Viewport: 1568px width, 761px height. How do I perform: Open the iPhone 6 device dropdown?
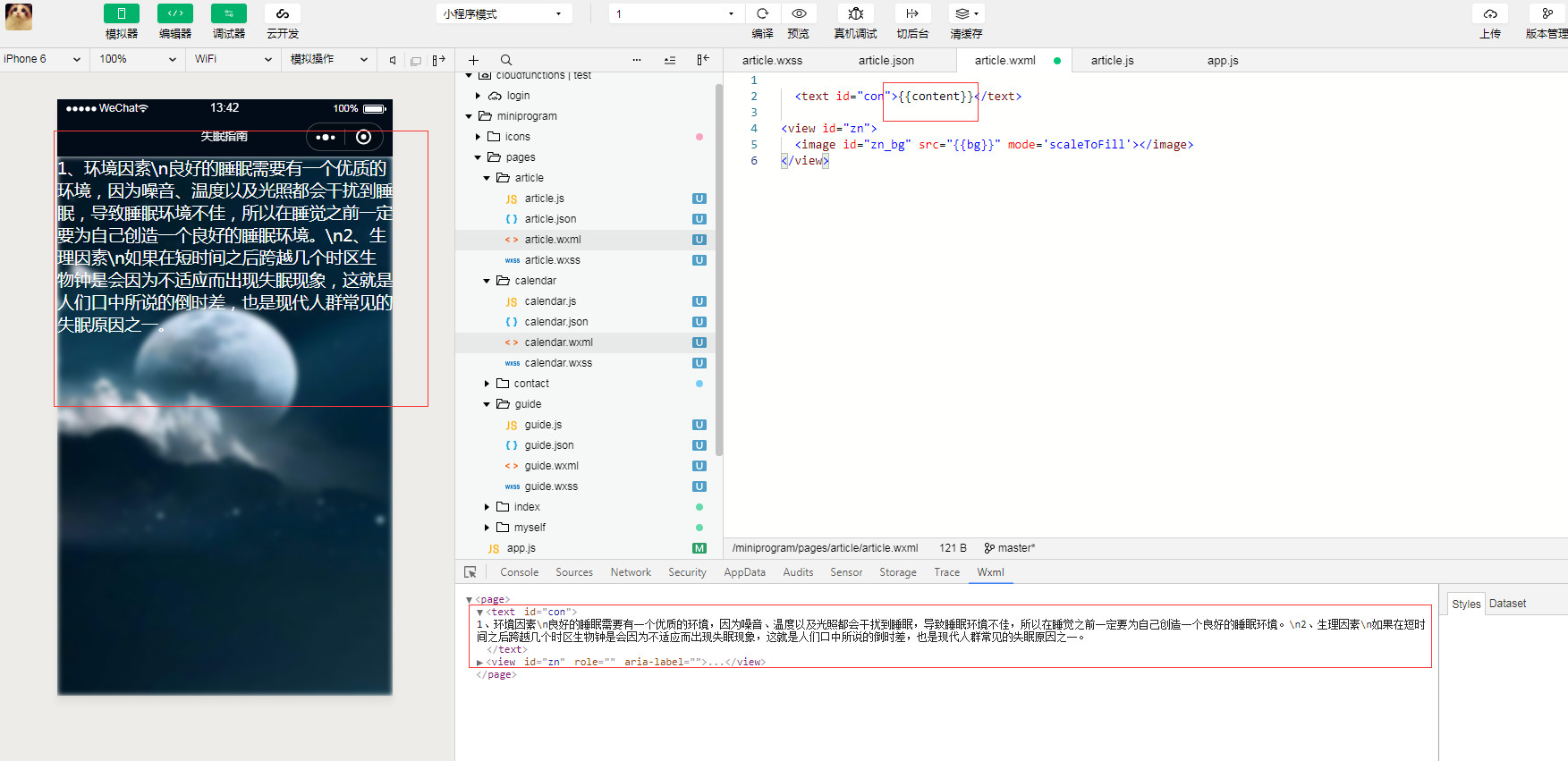[x=42, y=59]
